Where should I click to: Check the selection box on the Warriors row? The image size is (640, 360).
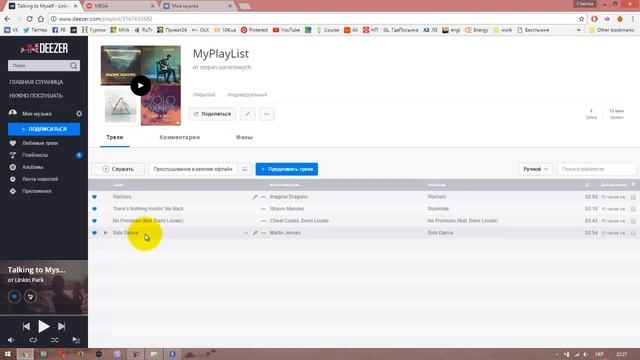[x=633, y=197]
